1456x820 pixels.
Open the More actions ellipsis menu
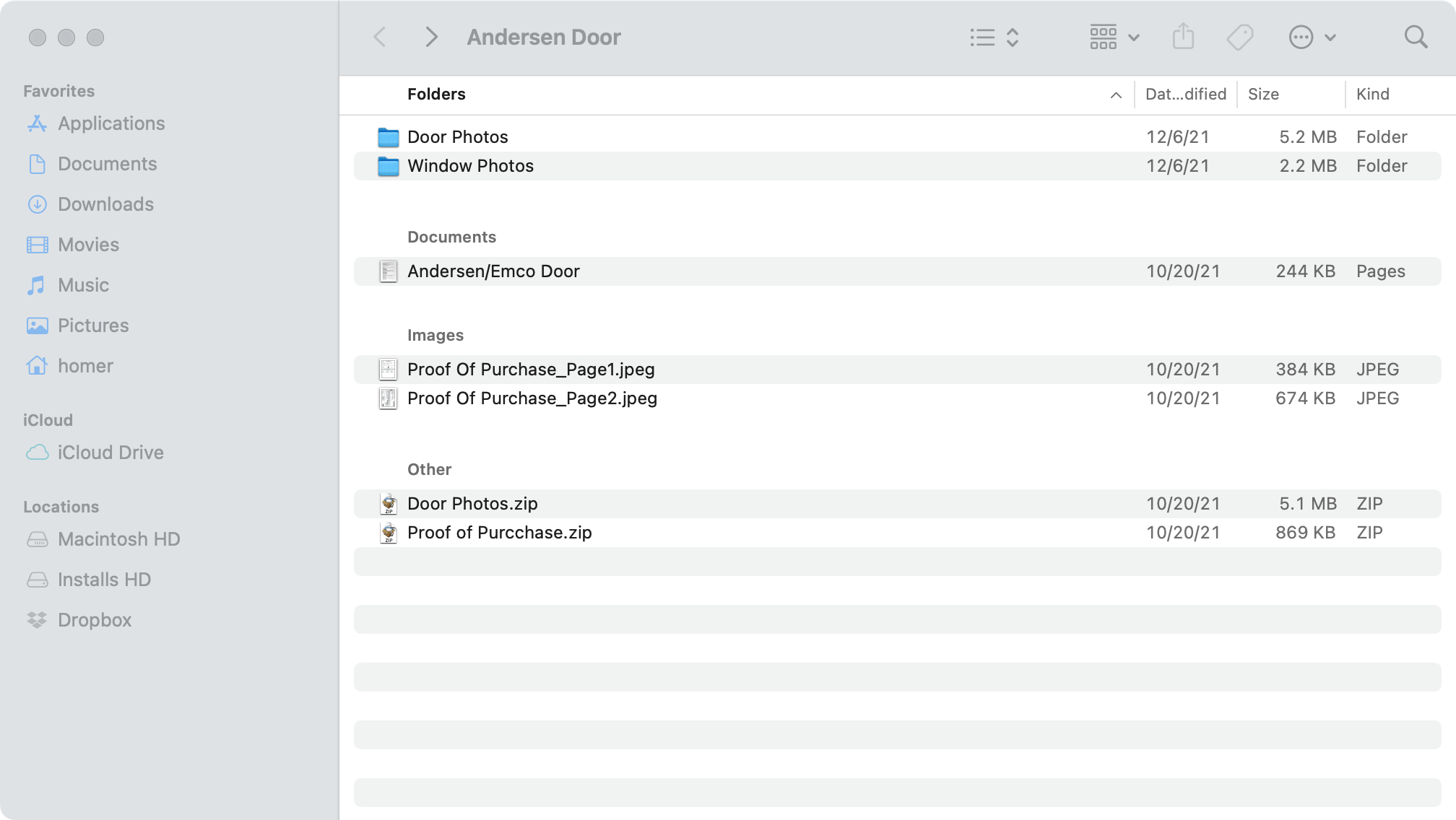[x=1312, y=37]
